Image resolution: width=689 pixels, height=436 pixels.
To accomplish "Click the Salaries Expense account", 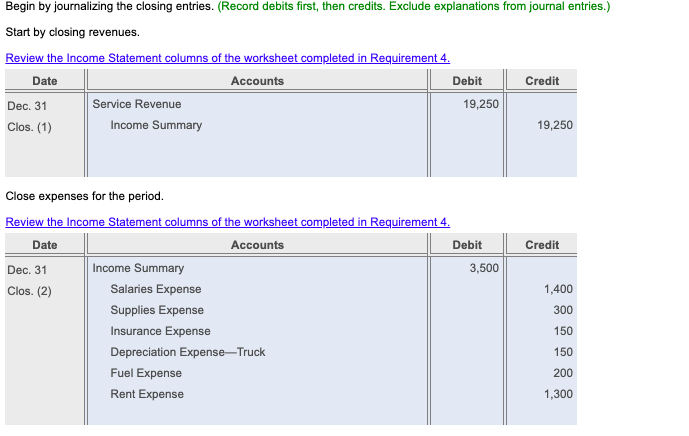I will (x=156, y=289).
